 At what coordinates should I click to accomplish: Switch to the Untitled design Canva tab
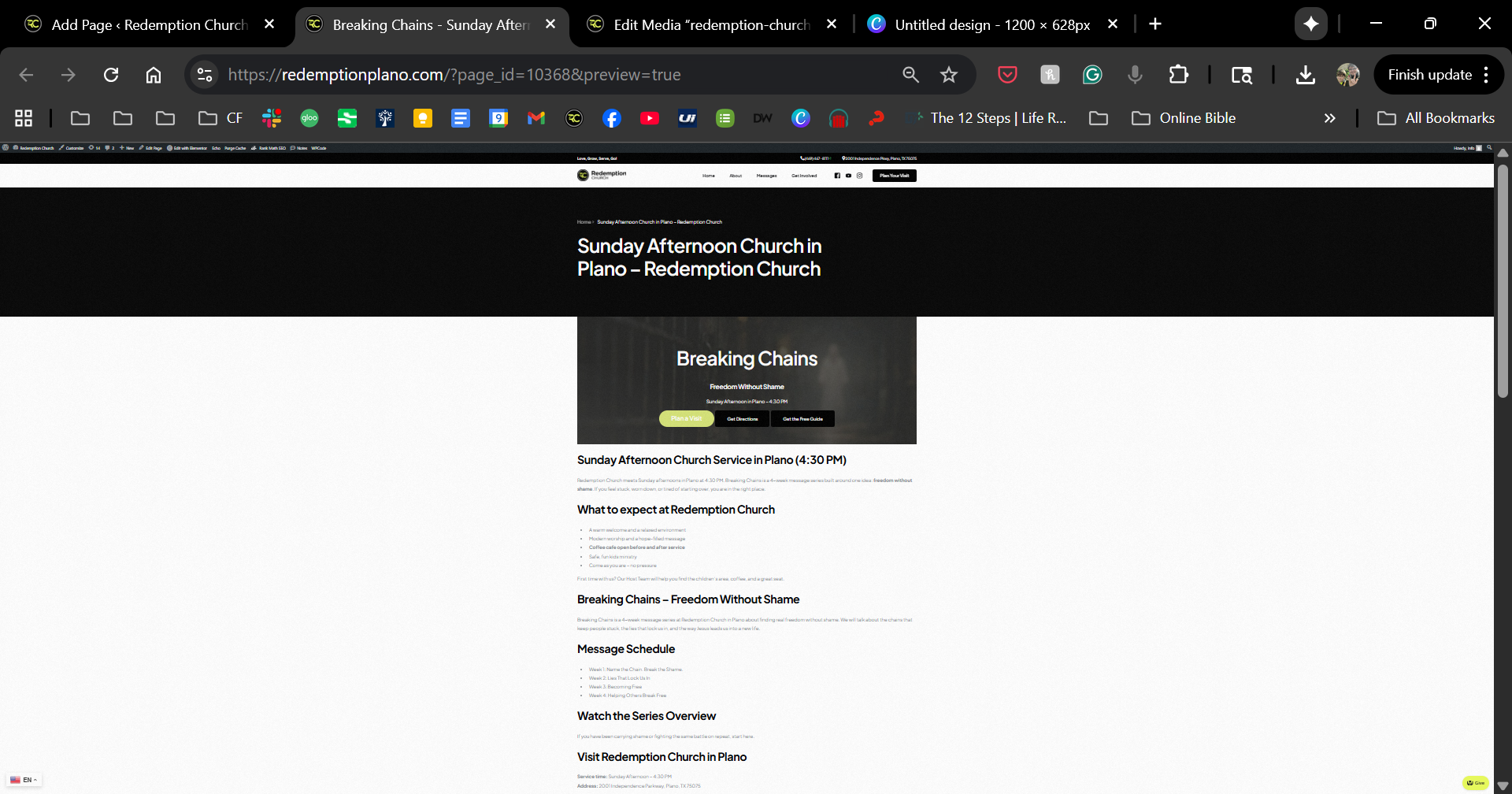[991, 24]
